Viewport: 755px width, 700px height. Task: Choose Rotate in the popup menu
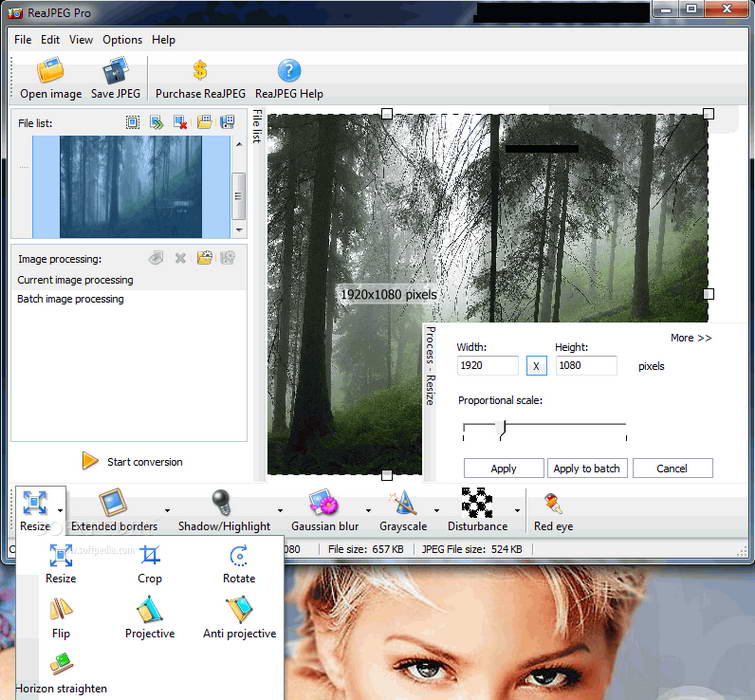(x=239, y=563)
